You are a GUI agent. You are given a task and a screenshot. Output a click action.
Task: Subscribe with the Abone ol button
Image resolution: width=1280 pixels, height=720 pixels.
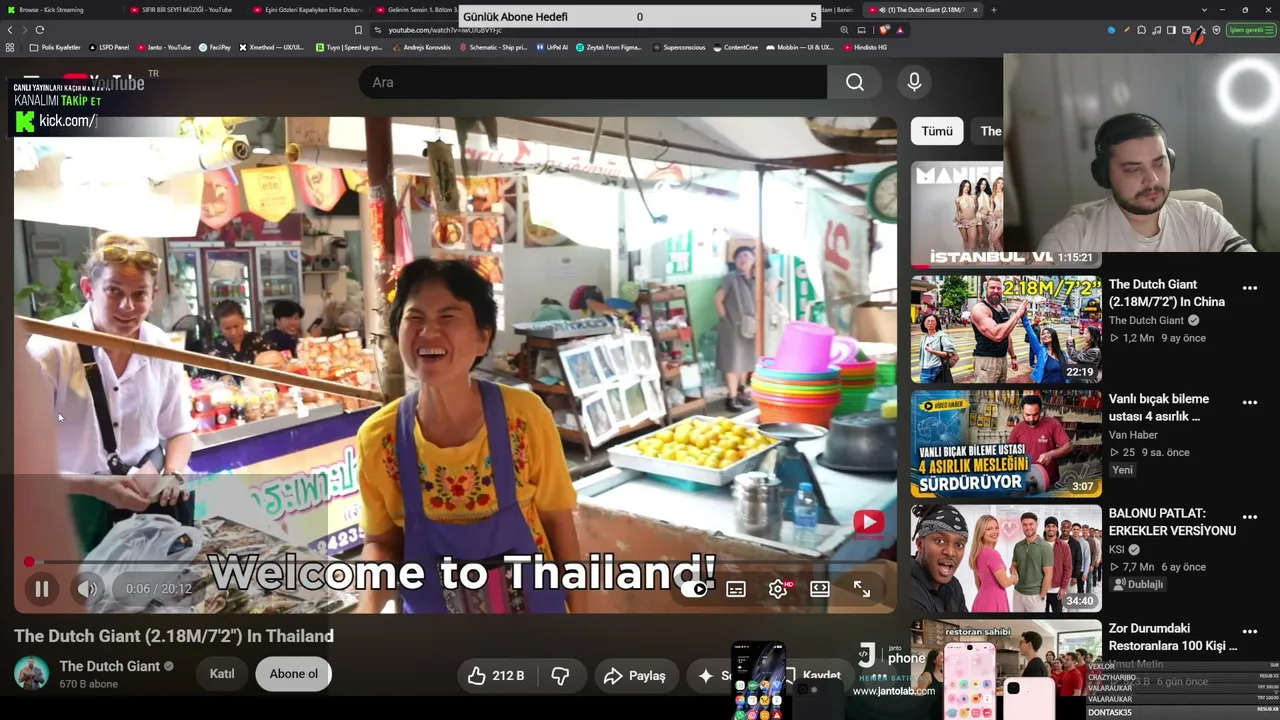click(293, 674)
